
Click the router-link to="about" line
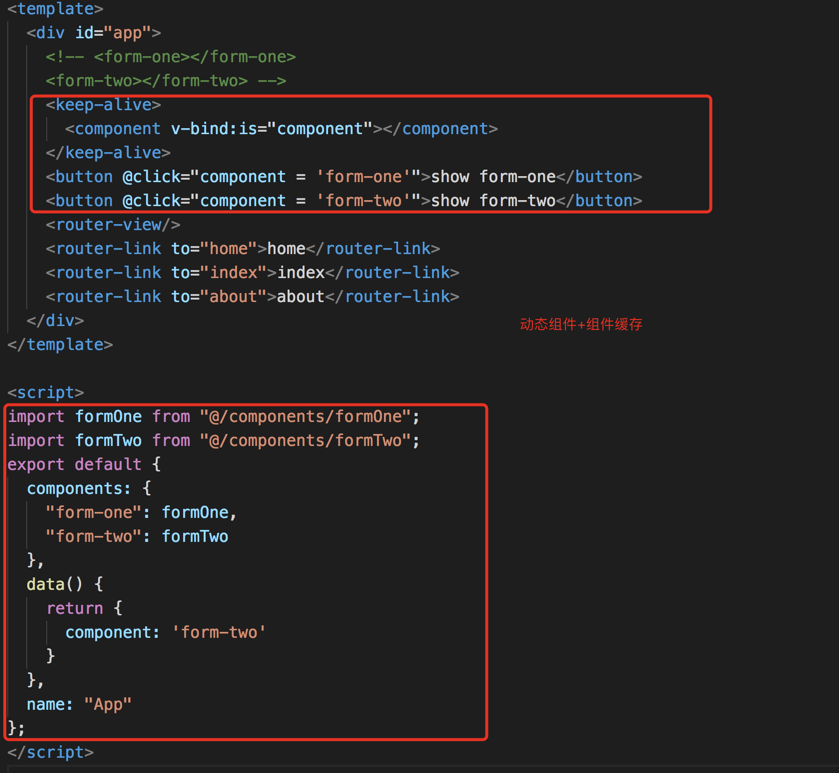pyautogui.click(x=253, y=297)
